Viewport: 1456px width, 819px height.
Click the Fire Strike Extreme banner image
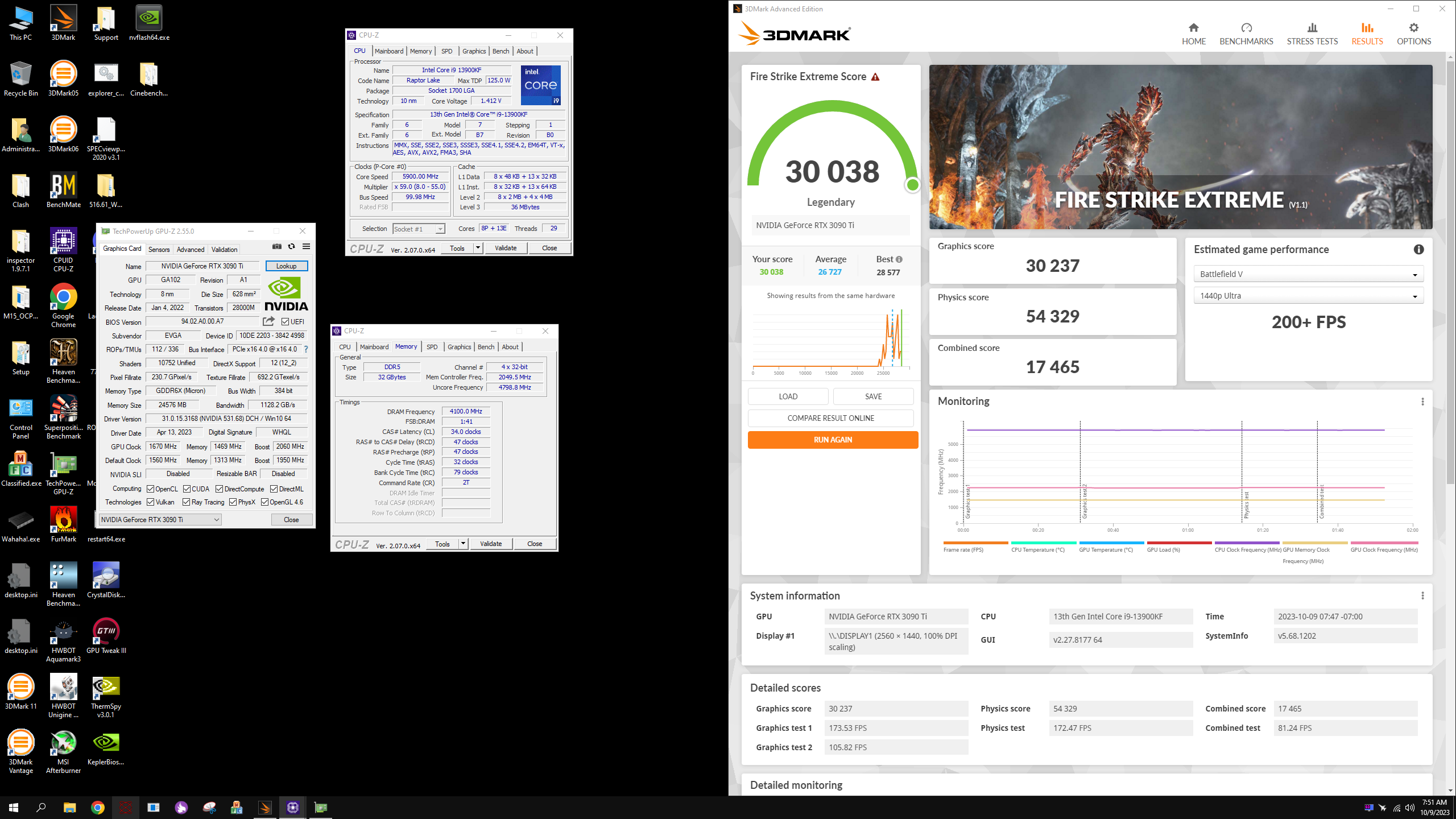1181,147
